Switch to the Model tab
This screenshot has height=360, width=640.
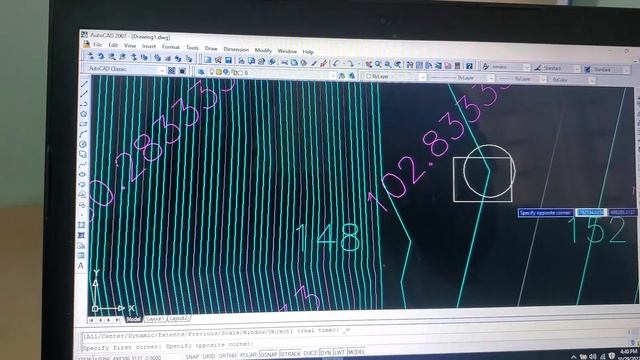[133, 319]
